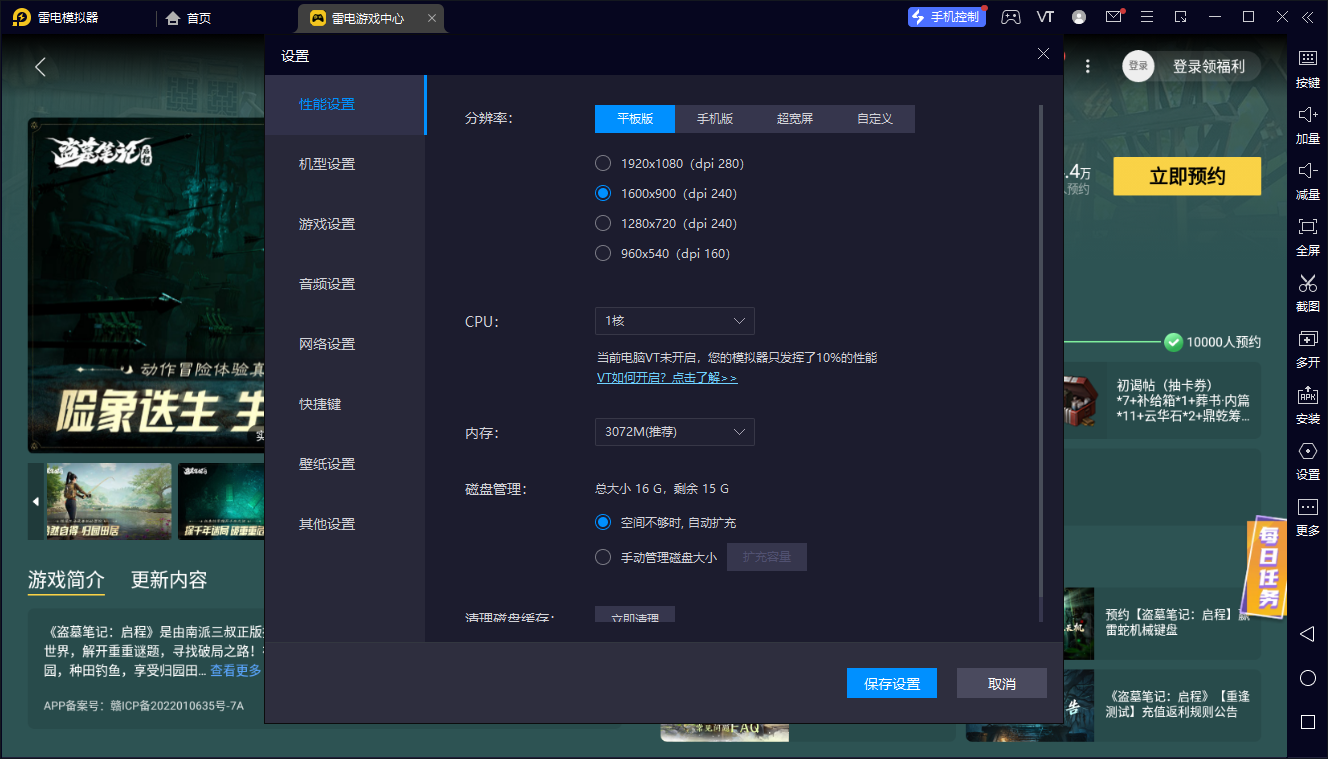Screen dimensions: 1328x759
Task: Open the user account avatar icon
Action: tap(1079, 17)
